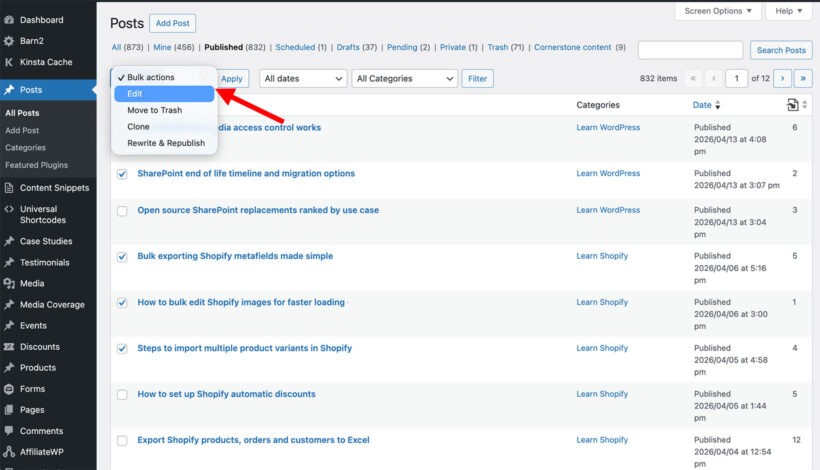Click the Products pin icon
The height and width of the screenshot is (470, 820).
tap(9, 368)
